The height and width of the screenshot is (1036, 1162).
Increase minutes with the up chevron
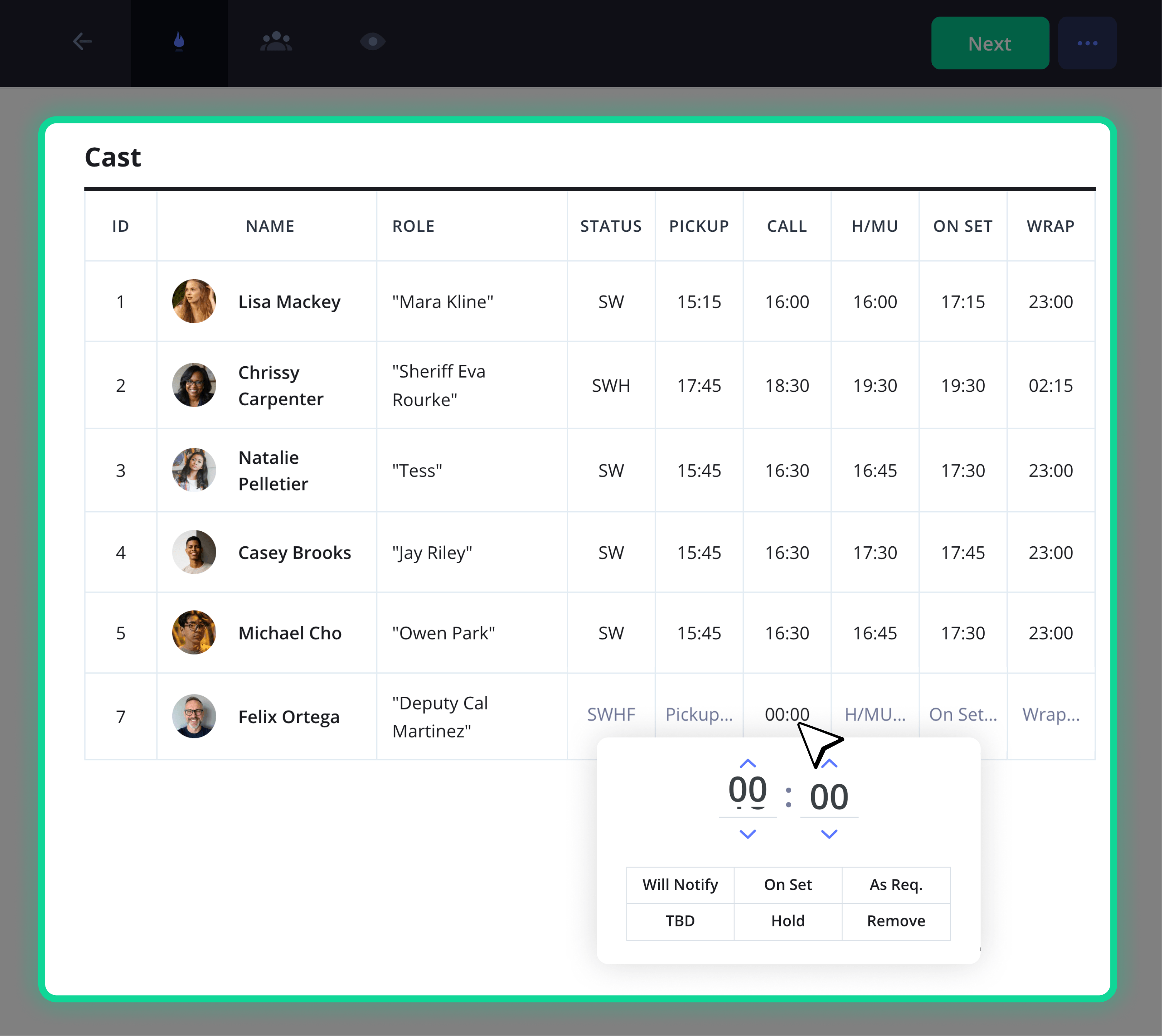pyautogui.click(x=829, y=763)
